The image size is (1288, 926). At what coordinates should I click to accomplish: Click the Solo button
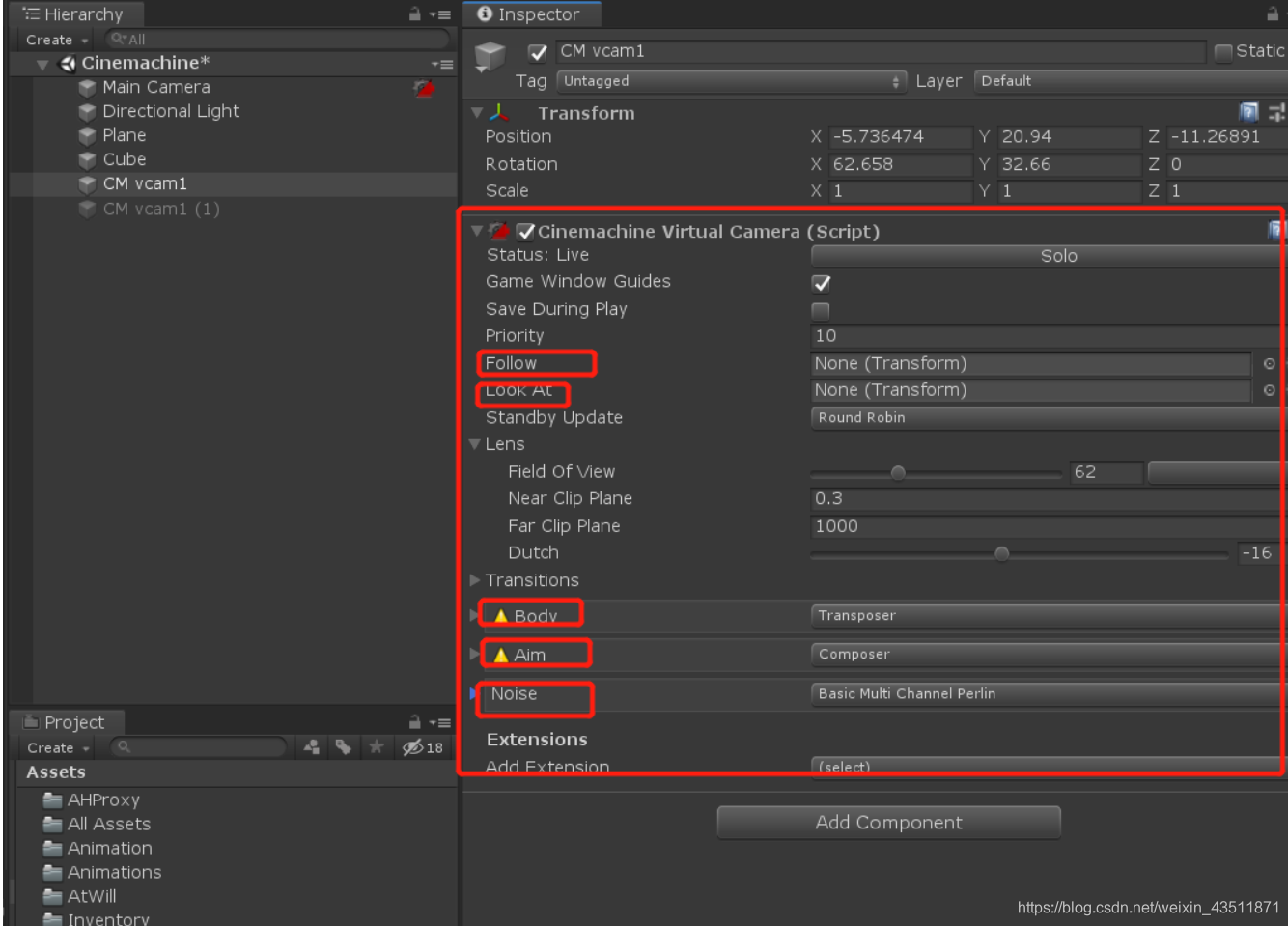coord(1049,256)
